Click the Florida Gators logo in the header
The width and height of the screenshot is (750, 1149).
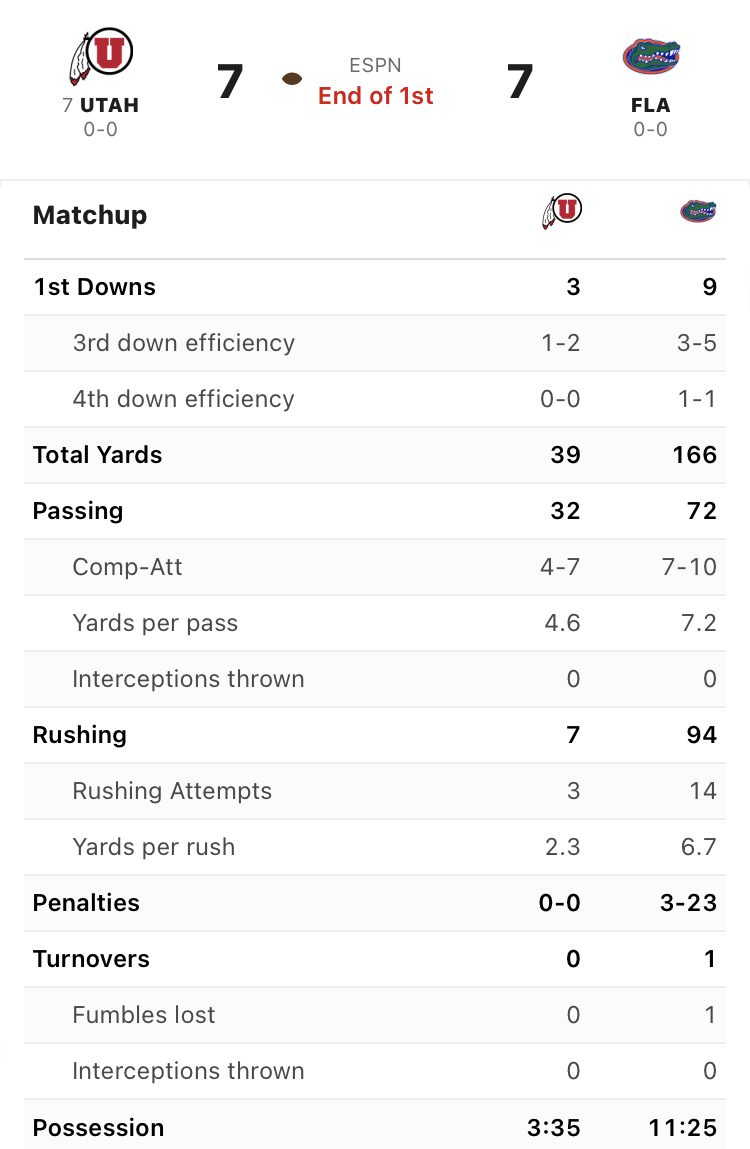point(651,56)
